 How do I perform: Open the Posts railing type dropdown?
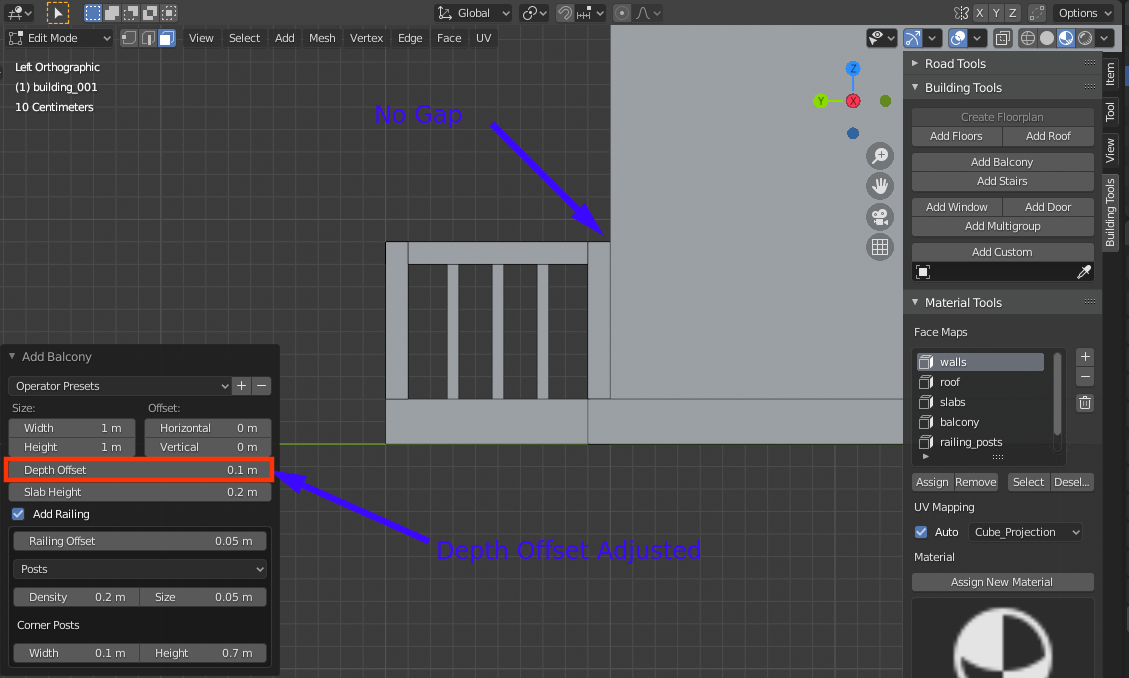[140, 569]
